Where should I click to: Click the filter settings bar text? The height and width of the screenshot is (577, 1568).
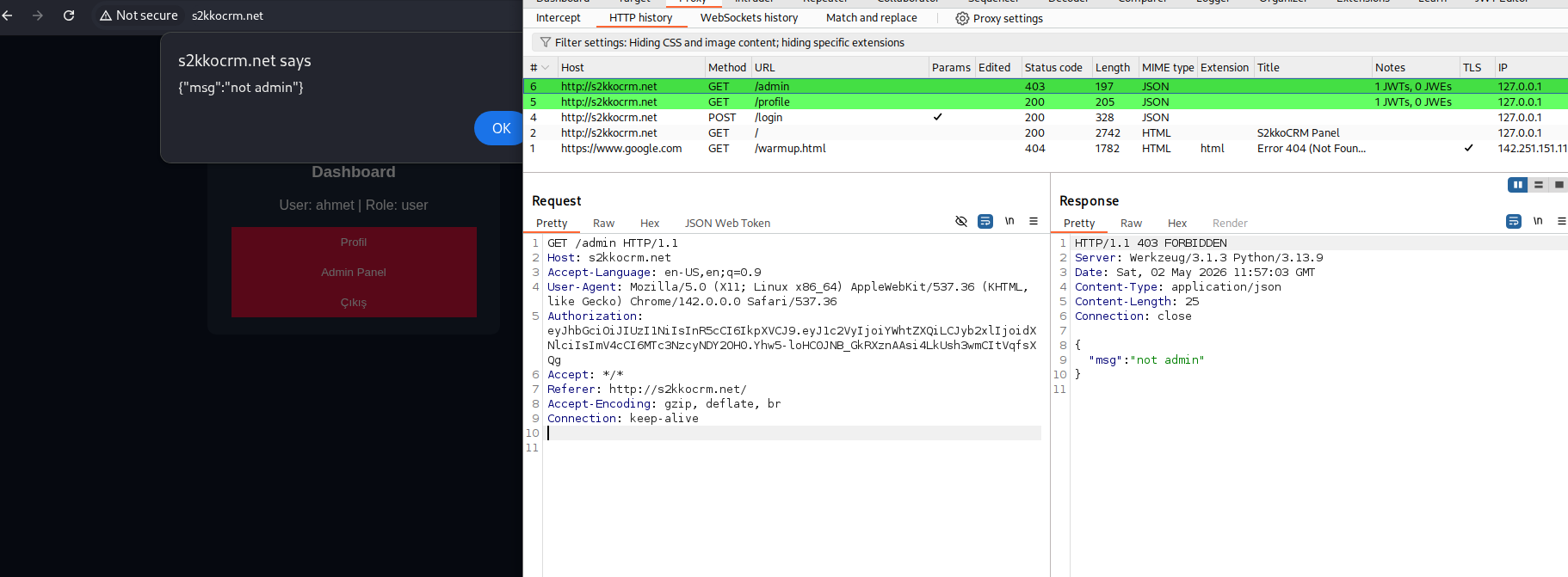[730, 42]
